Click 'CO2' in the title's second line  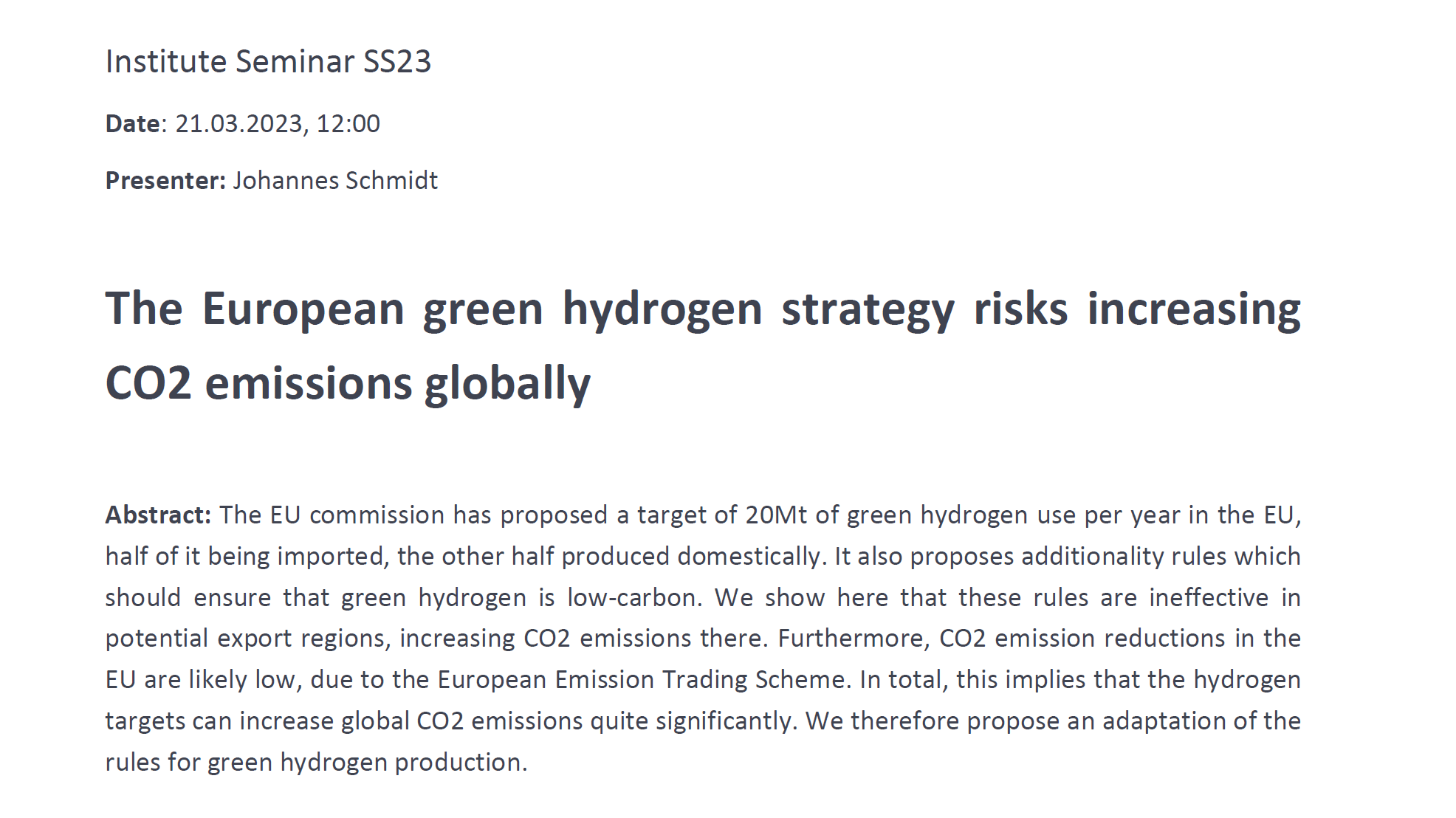coord(148,384)
